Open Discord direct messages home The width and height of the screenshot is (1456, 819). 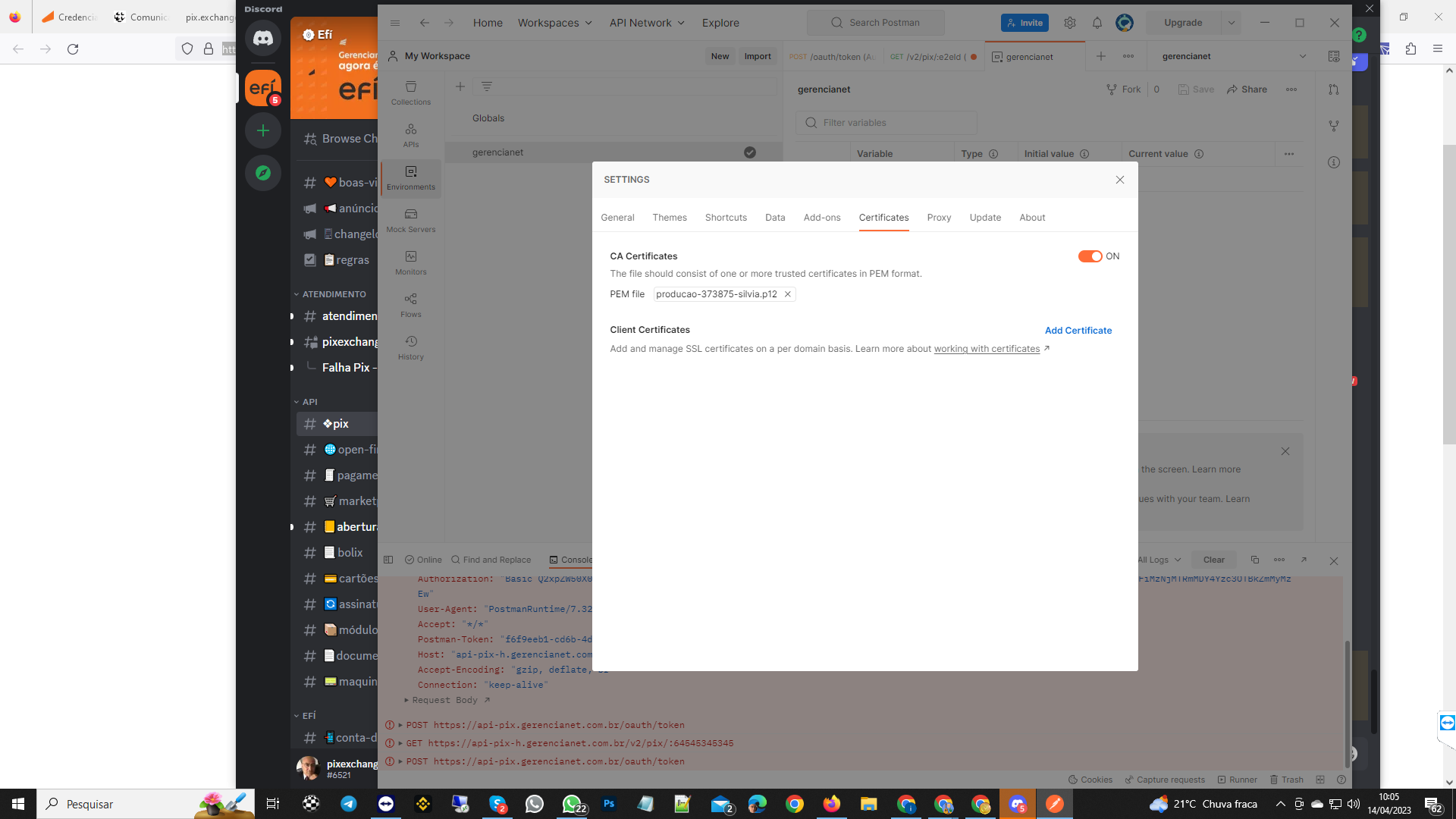[x=263, y=38]
